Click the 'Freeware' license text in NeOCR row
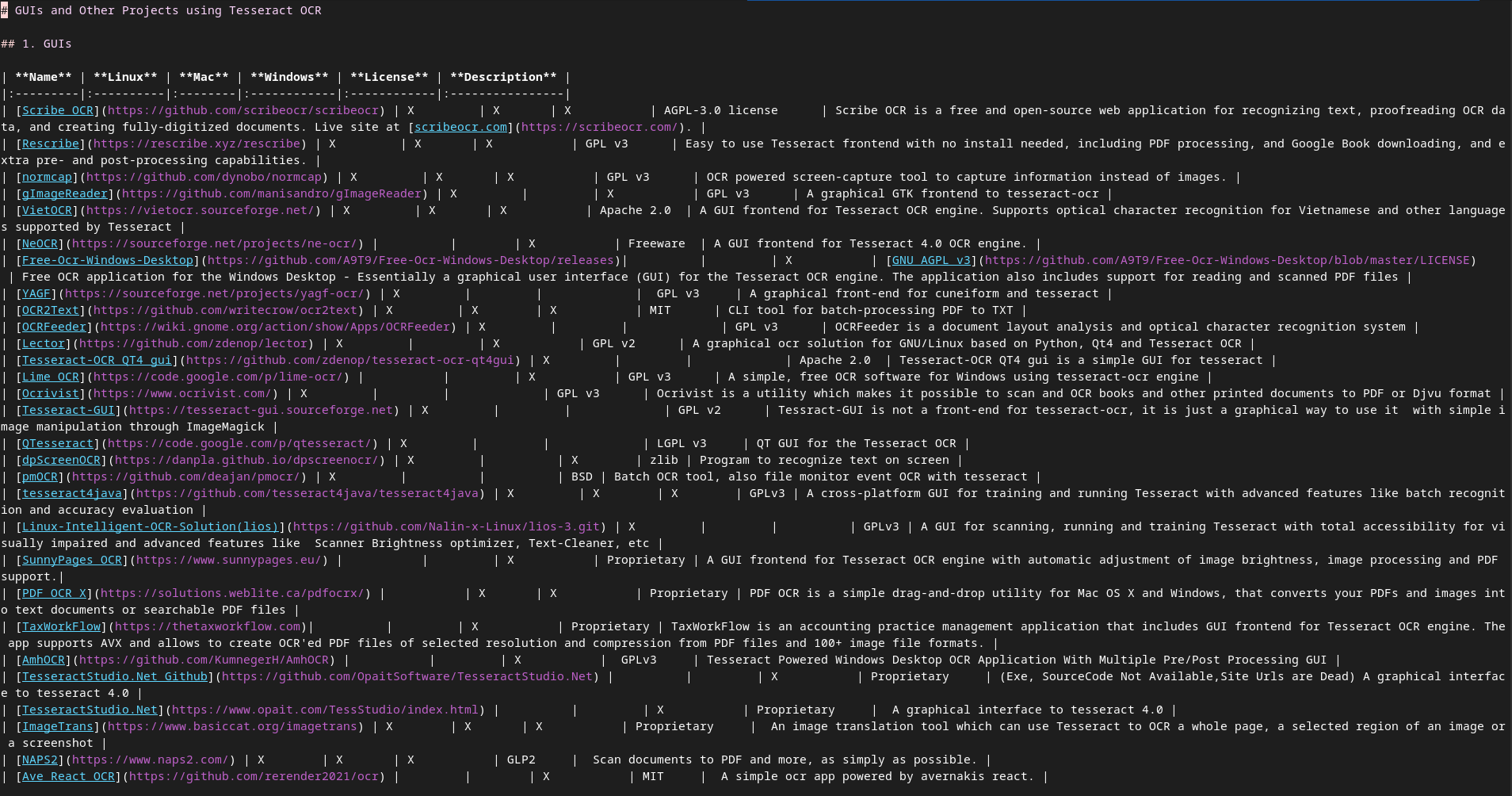1512x796 pixels. [x=657, y=243]
